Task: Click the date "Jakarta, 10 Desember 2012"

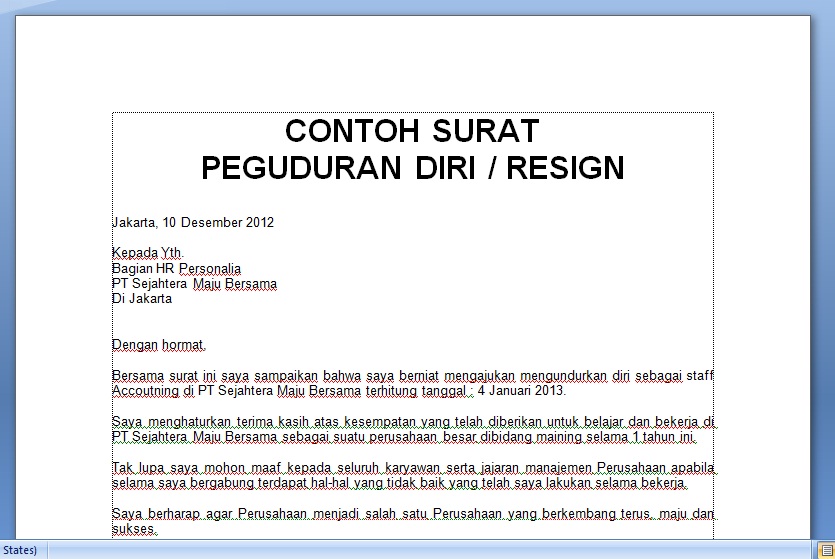Action: click(193, 223)
